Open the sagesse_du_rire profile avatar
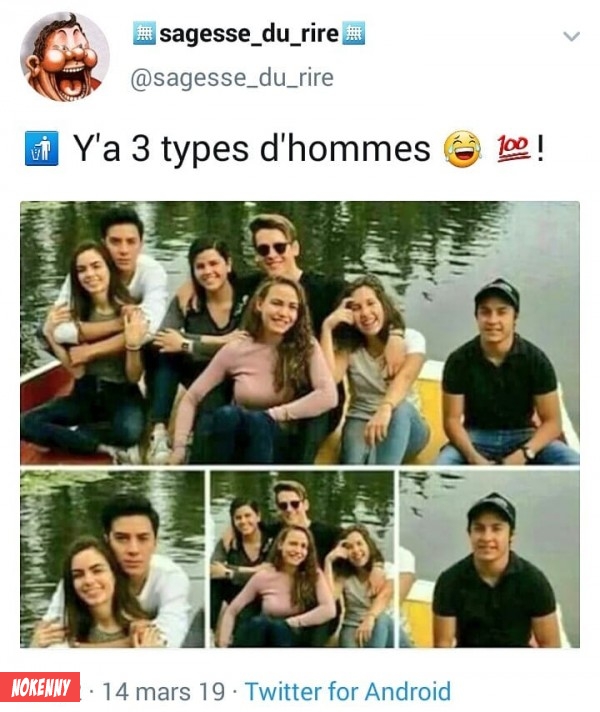600x712 pixels. pos(65,56)
